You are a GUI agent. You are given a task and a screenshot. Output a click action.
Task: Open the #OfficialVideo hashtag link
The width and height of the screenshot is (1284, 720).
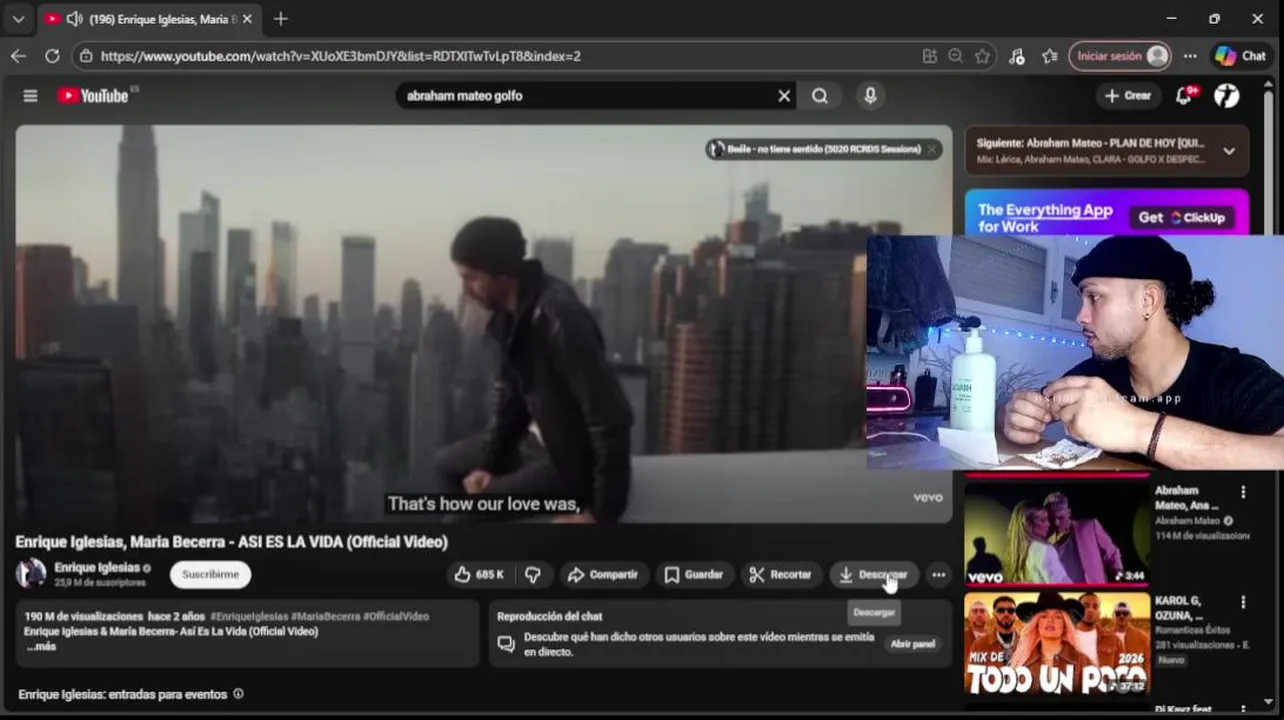(396, 616)
